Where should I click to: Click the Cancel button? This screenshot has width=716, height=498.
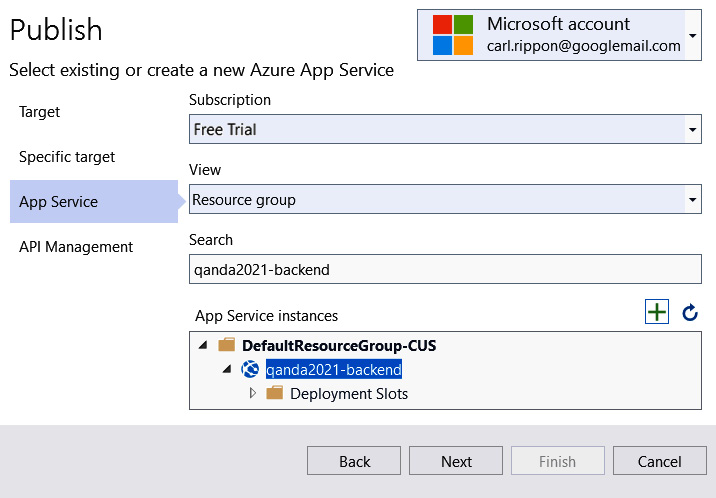(x=659, y=461)
